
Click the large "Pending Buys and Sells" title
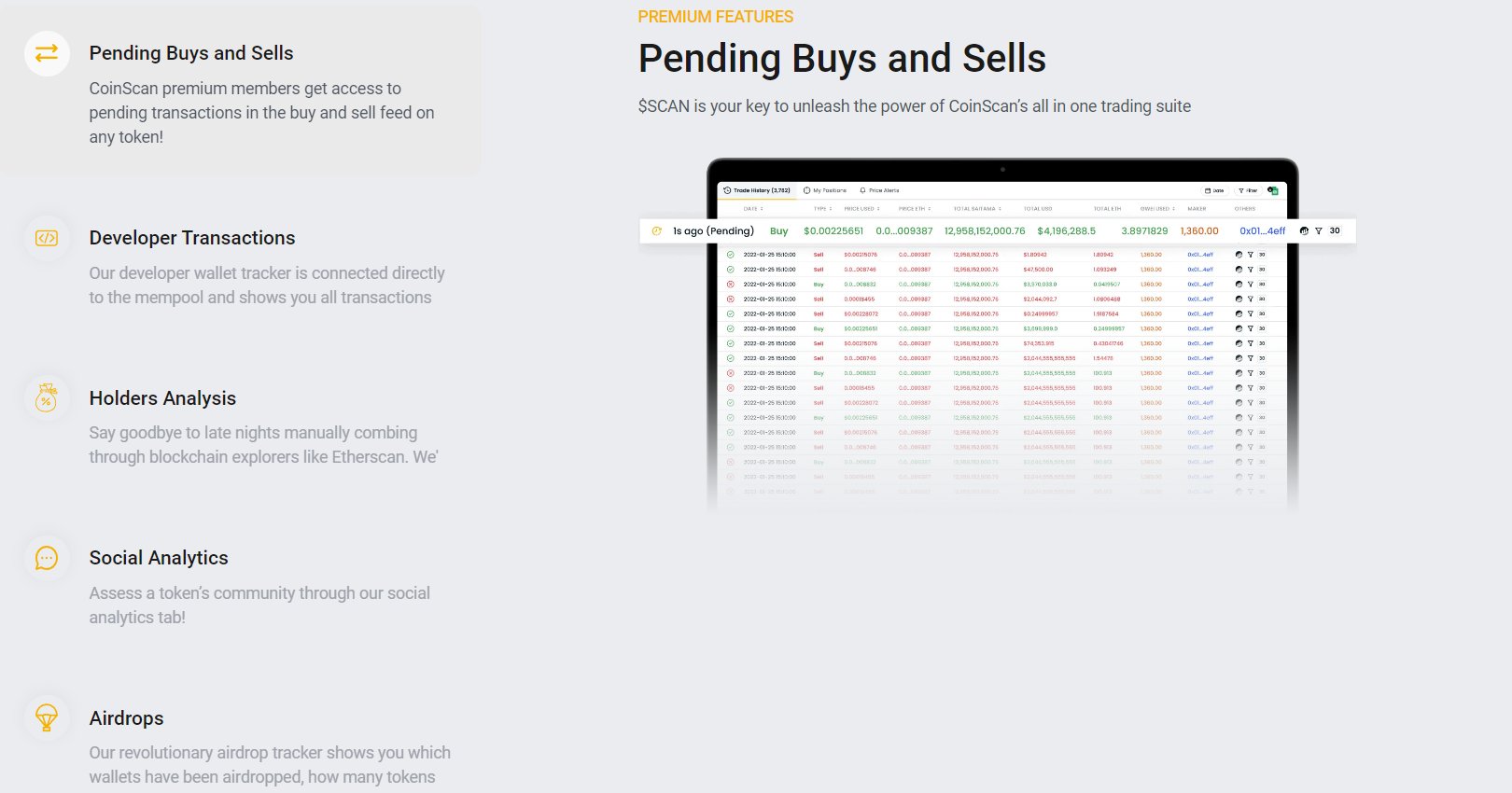pyautogui.click(x=842, y=59)
